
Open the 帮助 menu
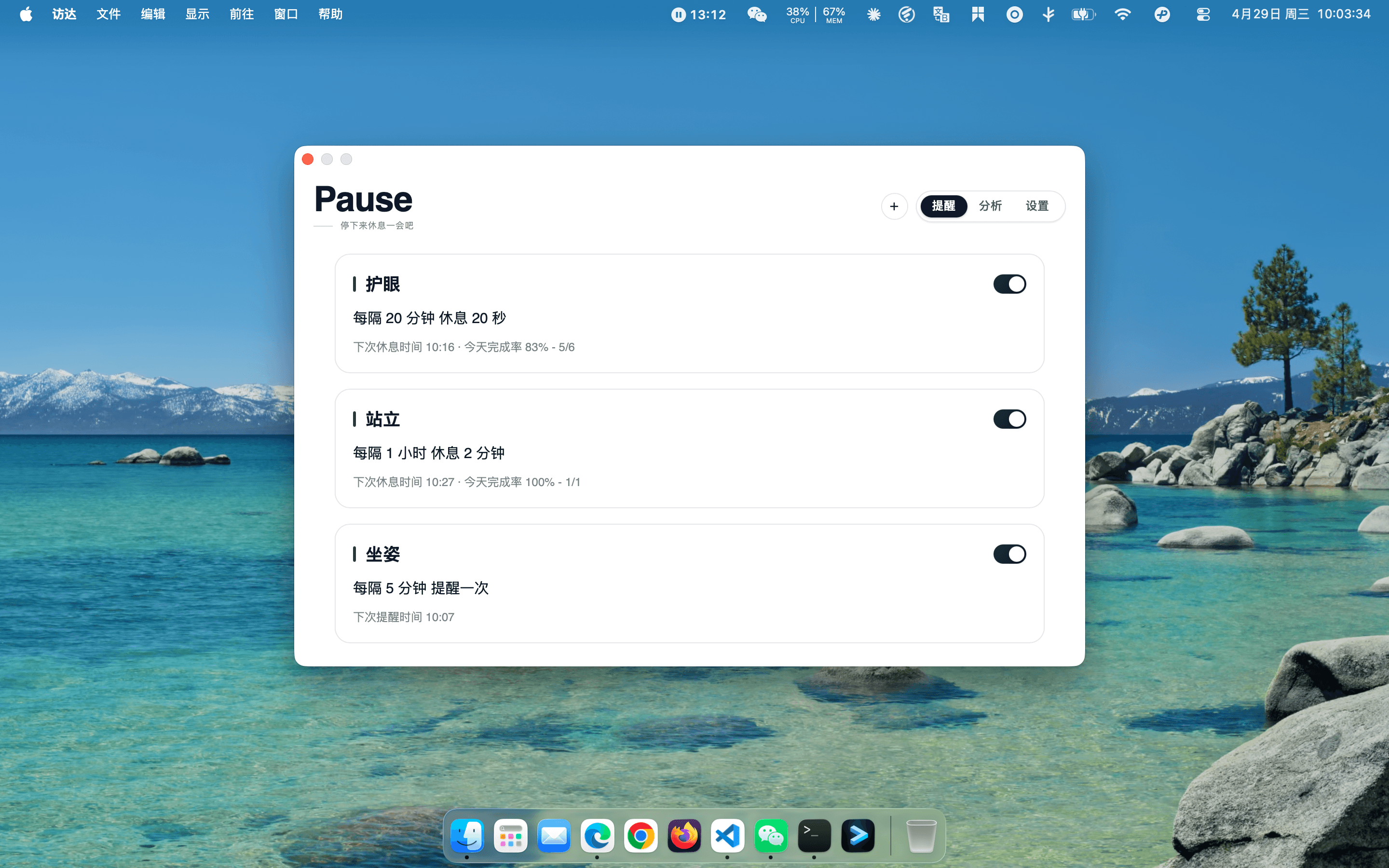pos(330,14)
